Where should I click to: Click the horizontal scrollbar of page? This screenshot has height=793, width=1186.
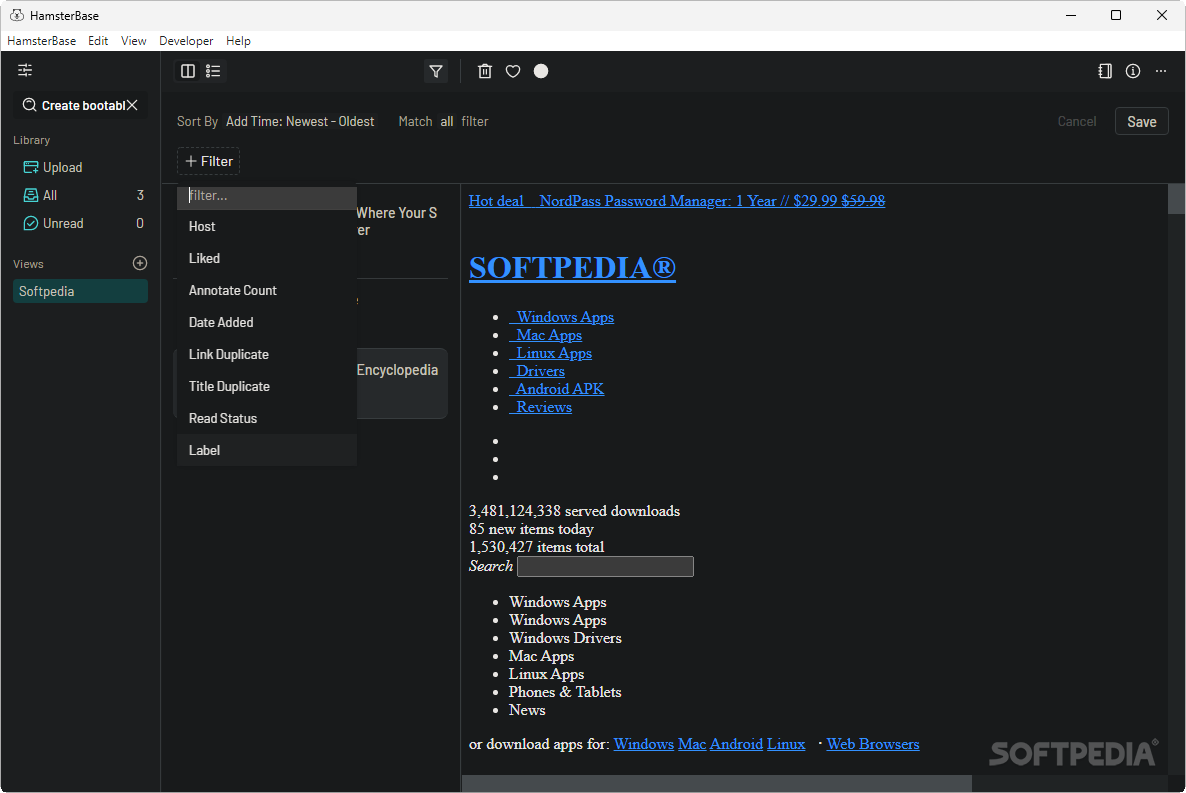(716, 783)
